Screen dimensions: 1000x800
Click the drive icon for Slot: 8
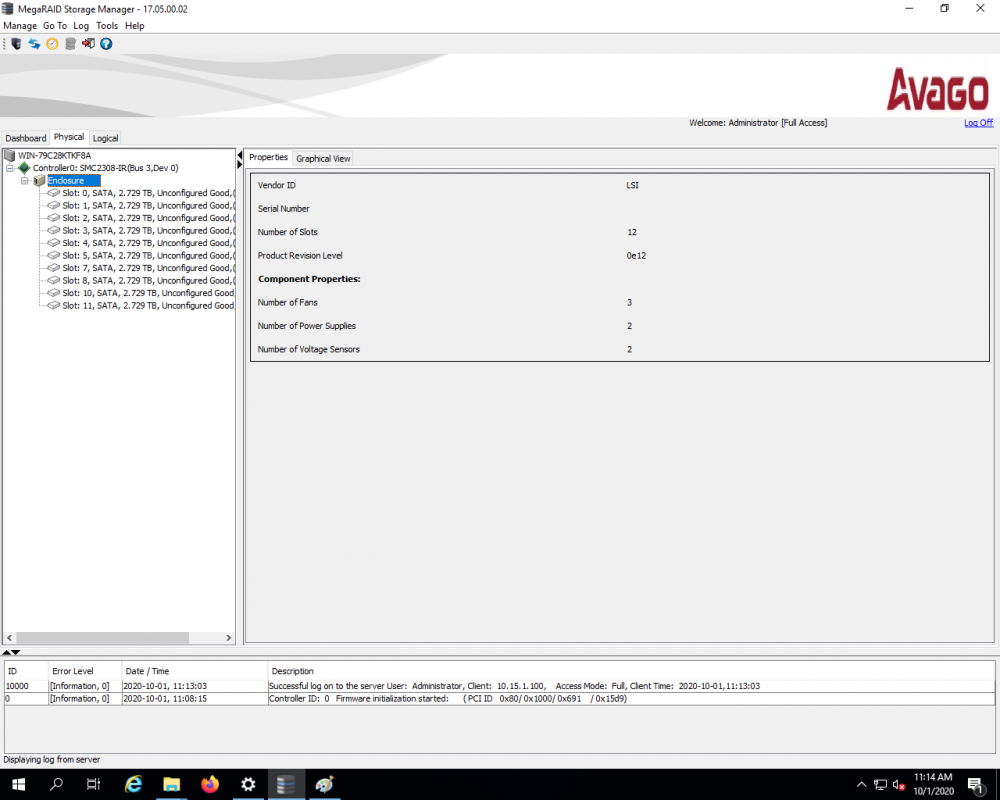54,280
